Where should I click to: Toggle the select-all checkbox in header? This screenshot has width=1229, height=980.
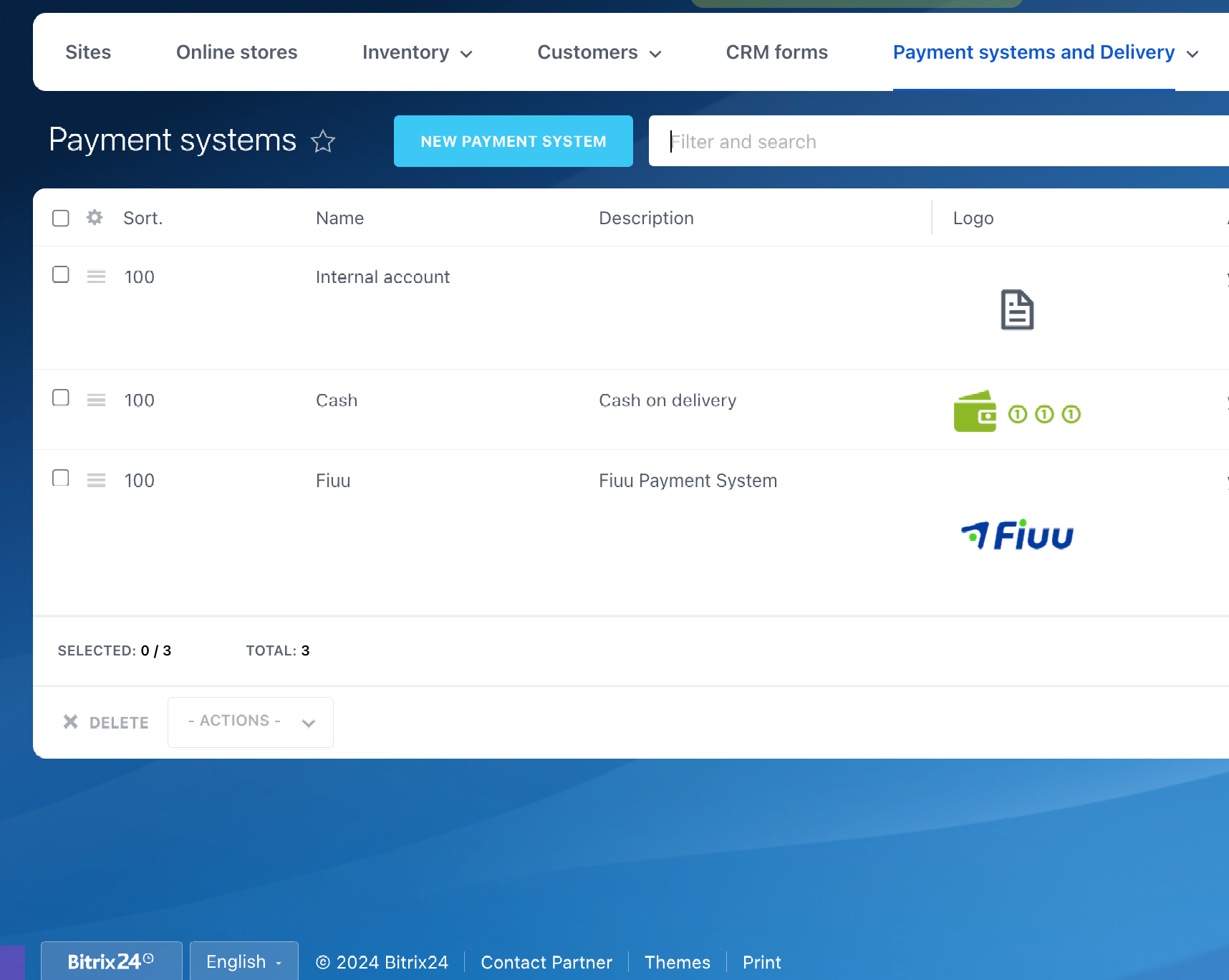(61, 218)
